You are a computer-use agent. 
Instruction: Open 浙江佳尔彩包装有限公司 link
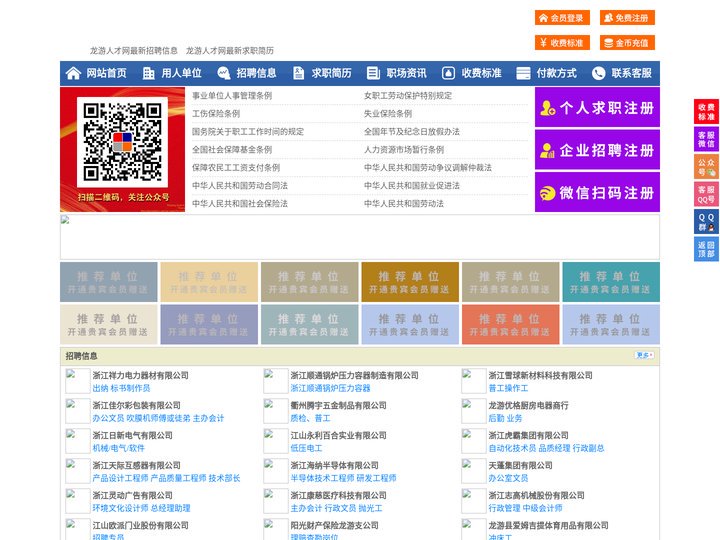tap(136, 405)
